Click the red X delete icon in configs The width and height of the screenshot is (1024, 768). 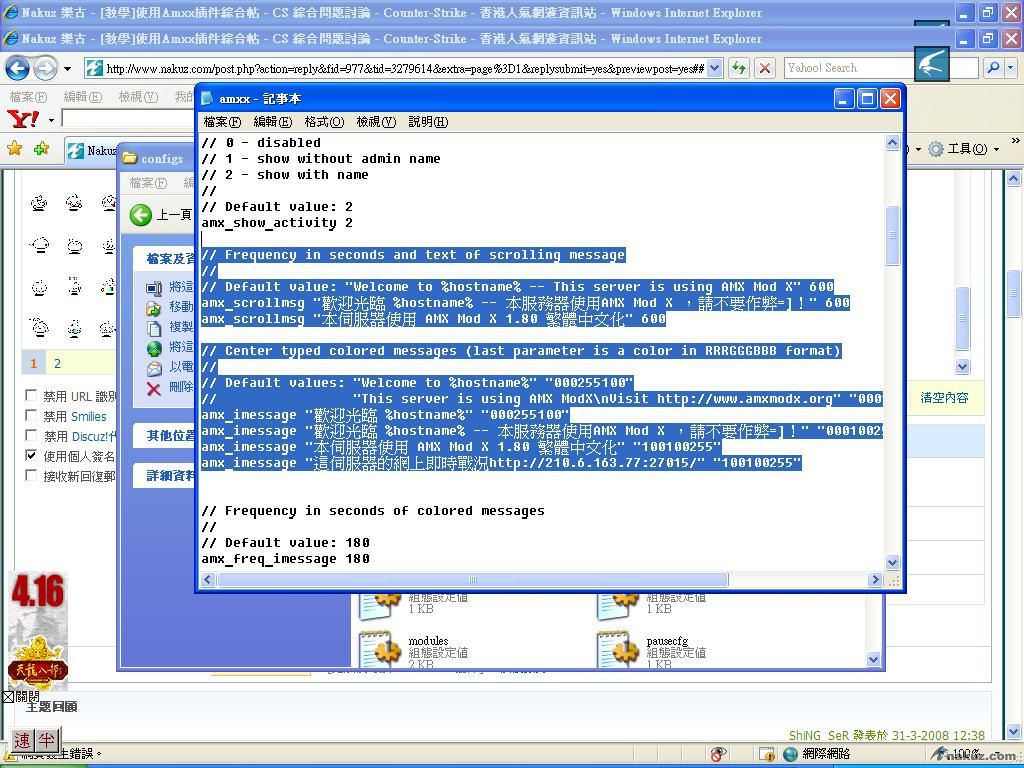[x=154, y=388]
